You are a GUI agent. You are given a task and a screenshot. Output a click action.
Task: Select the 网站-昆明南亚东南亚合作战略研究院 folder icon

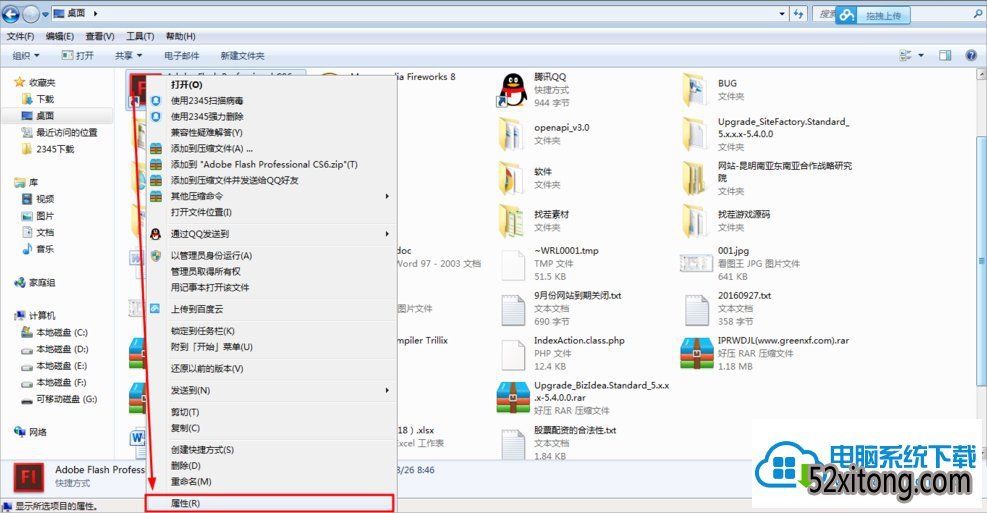[694, 178]
